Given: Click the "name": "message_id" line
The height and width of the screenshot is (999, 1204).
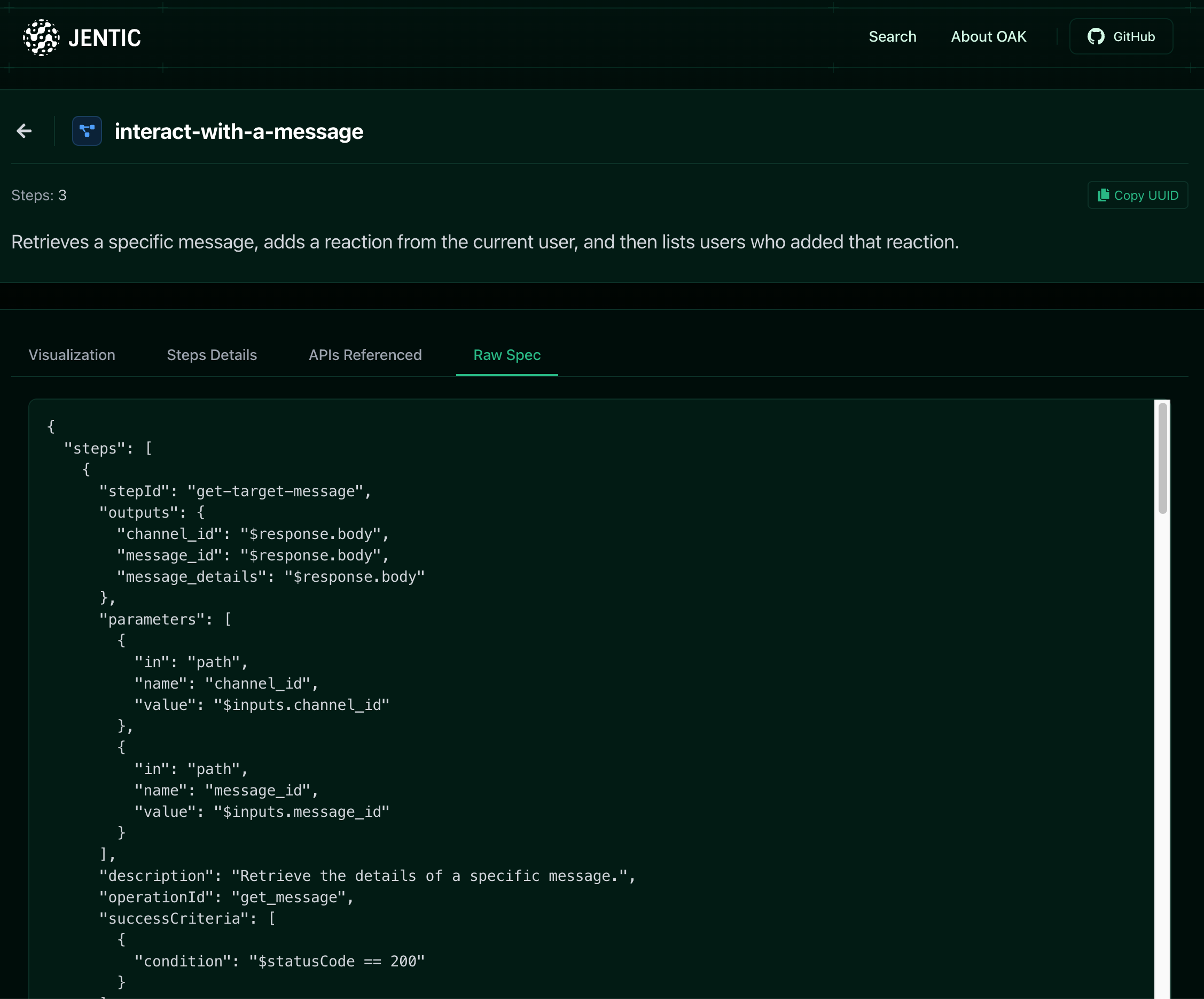Looking at the screenshot, I should tap(226, 790).
